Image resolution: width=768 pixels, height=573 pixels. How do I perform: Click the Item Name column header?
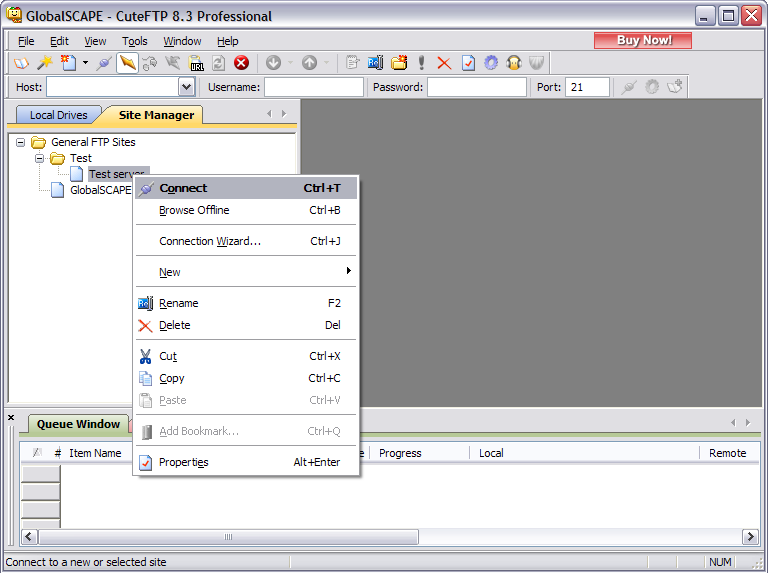(x=95, y=453)
